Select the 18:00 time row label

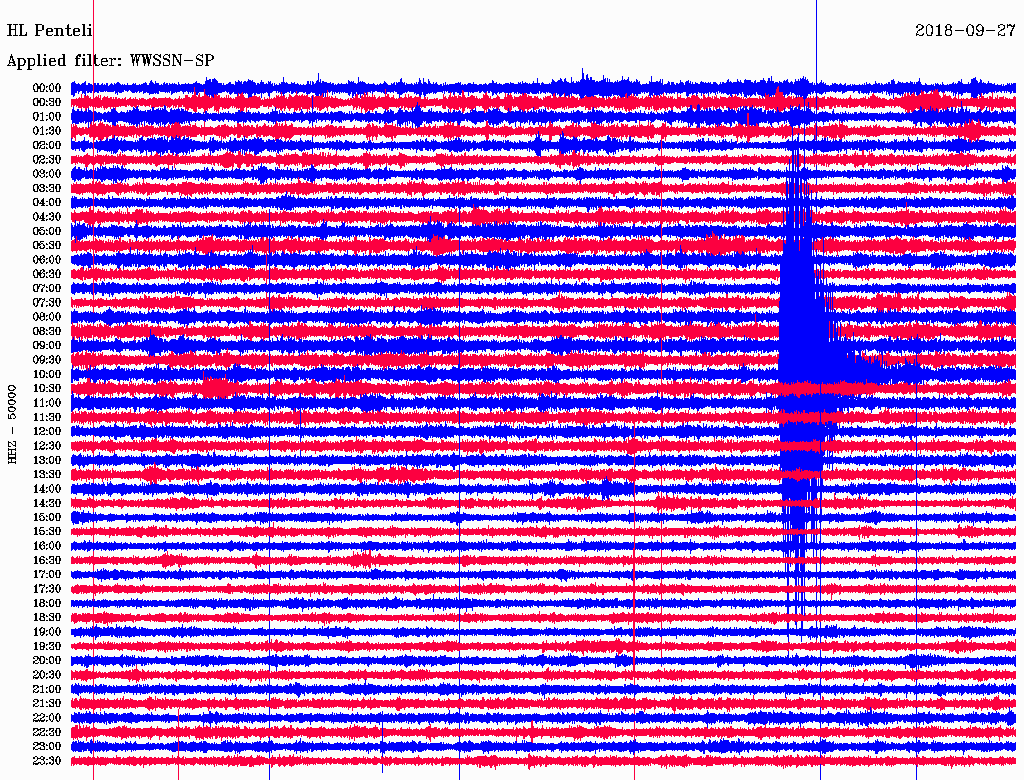pyautogui.click(x=46, y=604)
